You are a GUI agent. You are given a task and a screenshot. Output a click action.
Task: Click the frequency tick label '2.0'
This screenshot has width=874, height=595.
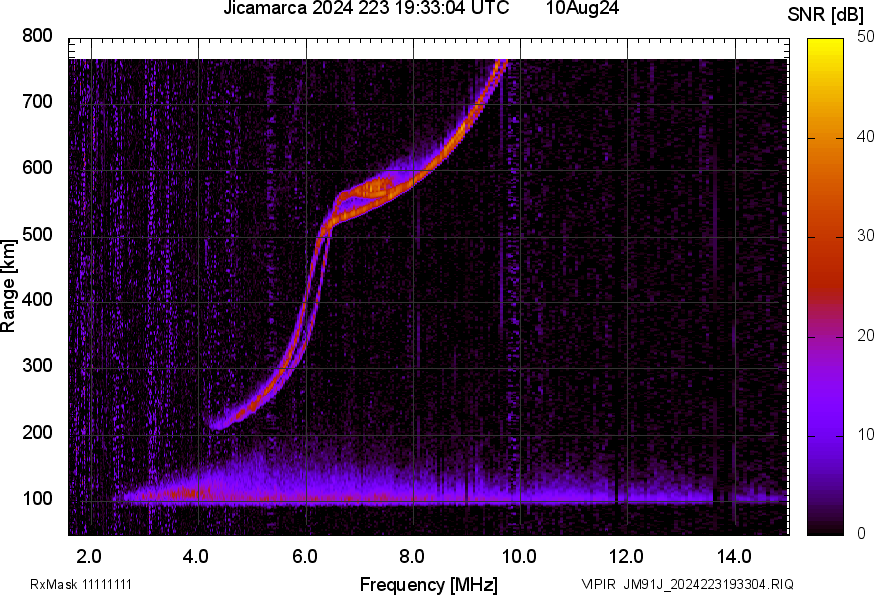(89, 557)
